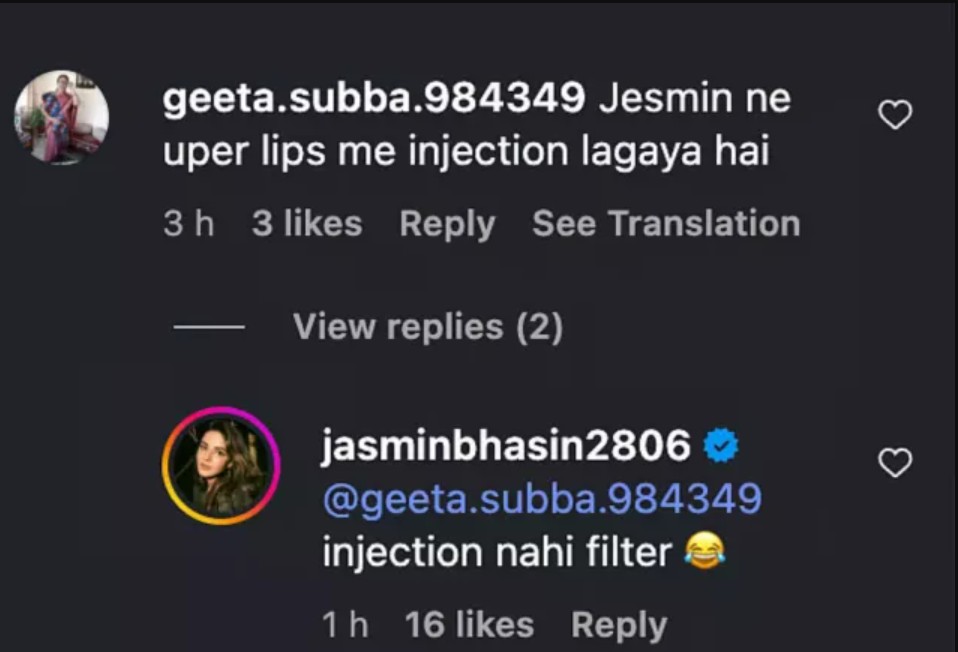The height and width of the screenshot is (652, 958).
Task: Like geeta.subba.984349's comment with heart icon
Action: (894, 115)
